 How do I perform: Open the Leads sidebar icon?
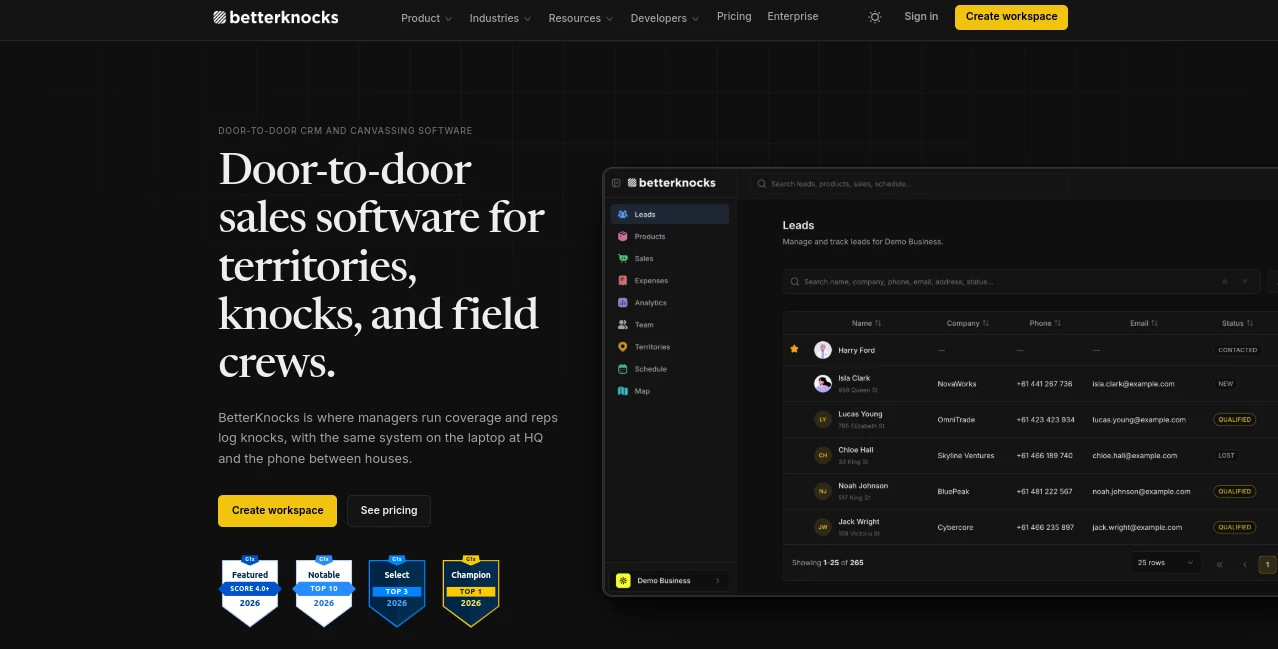click(x=623, y=214)
